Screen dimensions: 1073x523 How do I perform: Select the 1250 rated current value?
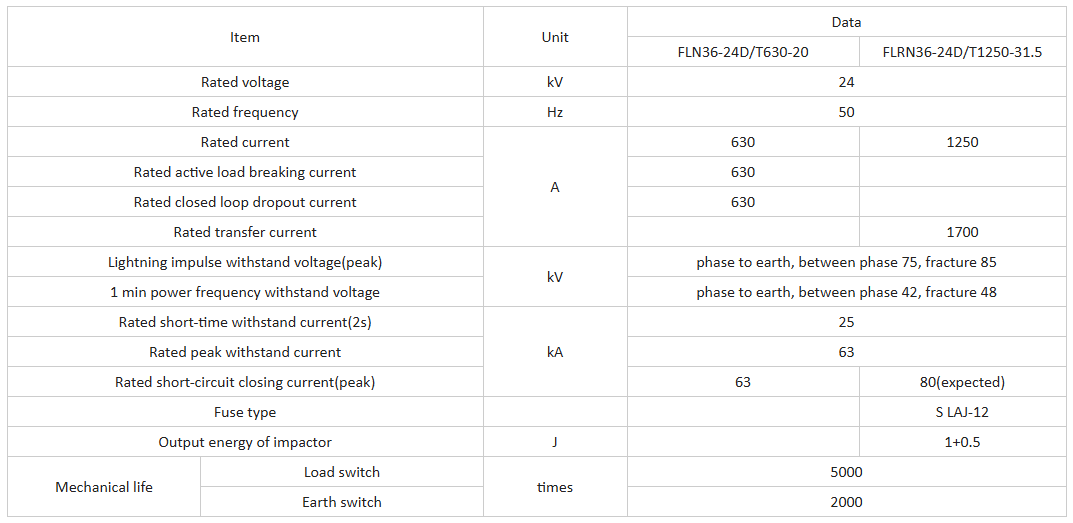pyautogui.click(x=962, y=142)
